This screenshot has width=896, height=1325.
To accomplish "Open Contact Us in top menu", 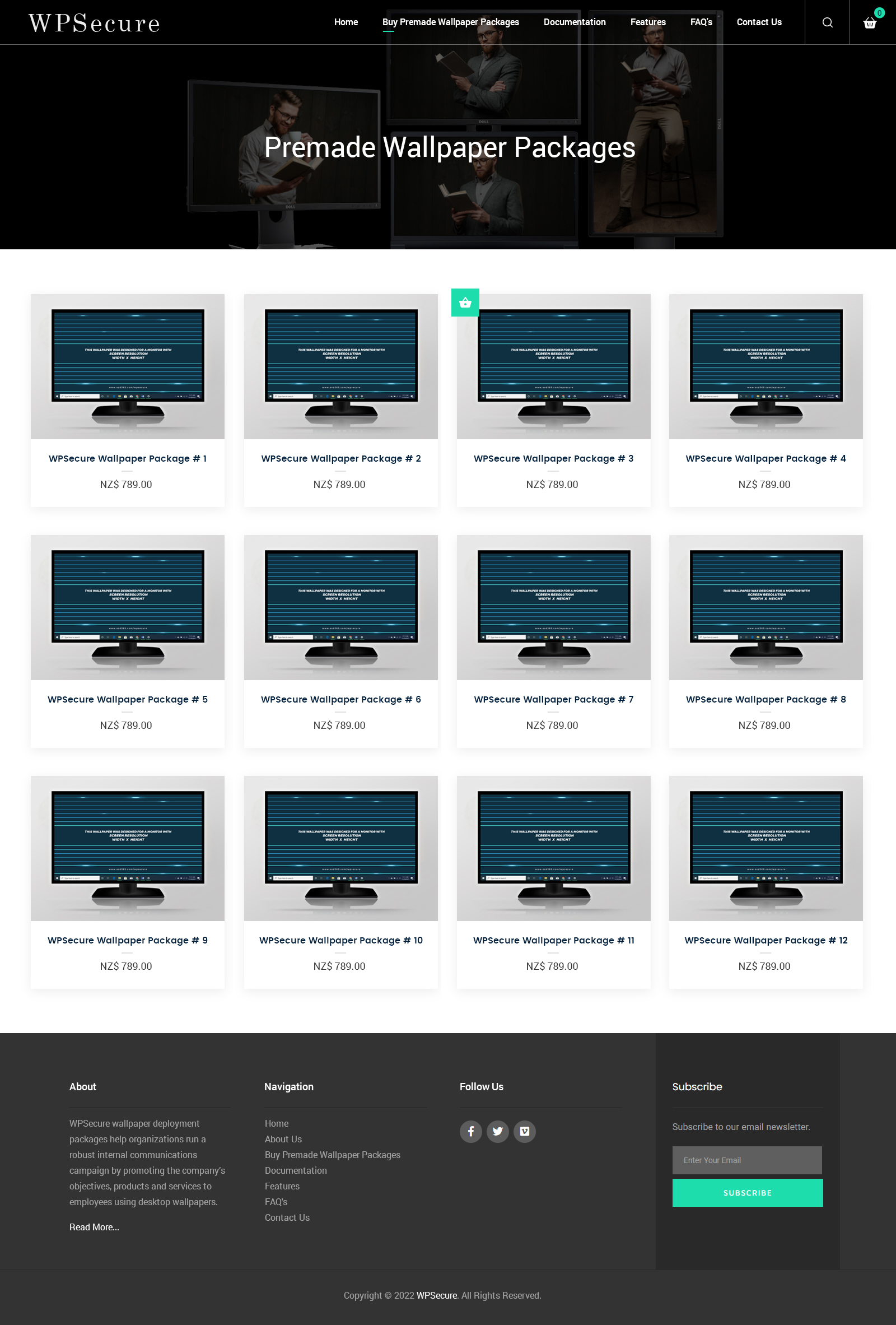I will point(759,22).
